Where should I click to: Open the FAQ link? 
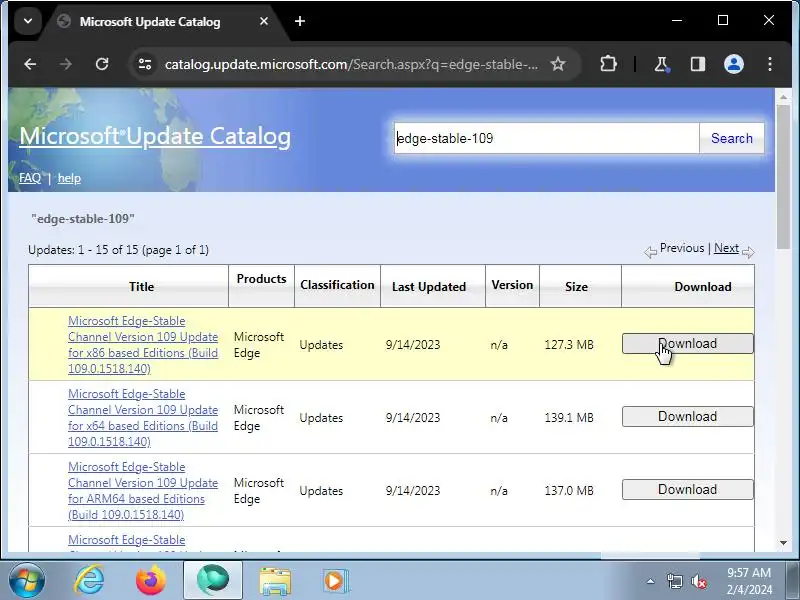coord(30,178)
